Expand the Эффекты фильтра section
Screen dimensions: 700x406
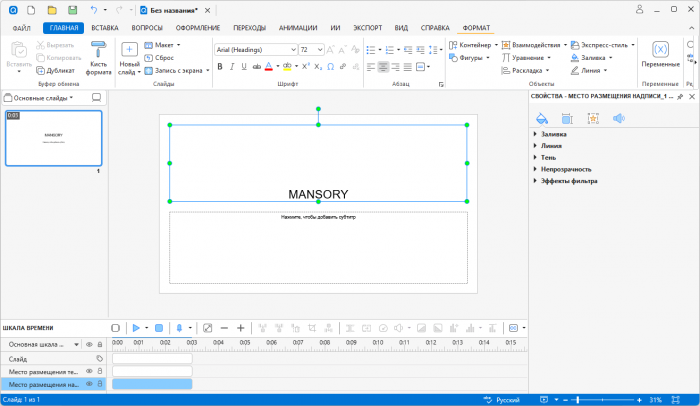[536, 181]
